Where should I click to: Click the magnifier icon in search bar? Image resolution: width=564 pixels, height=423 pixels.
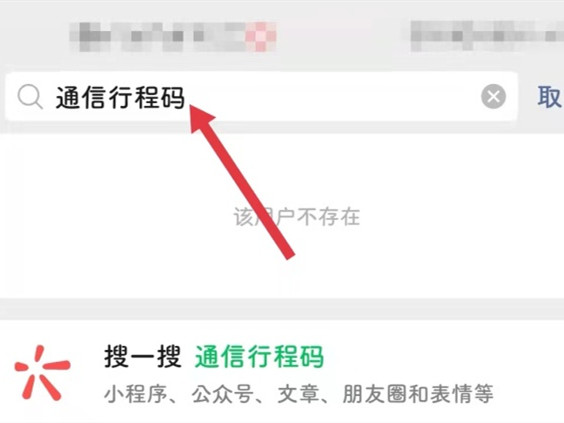(x=30, y=97)
